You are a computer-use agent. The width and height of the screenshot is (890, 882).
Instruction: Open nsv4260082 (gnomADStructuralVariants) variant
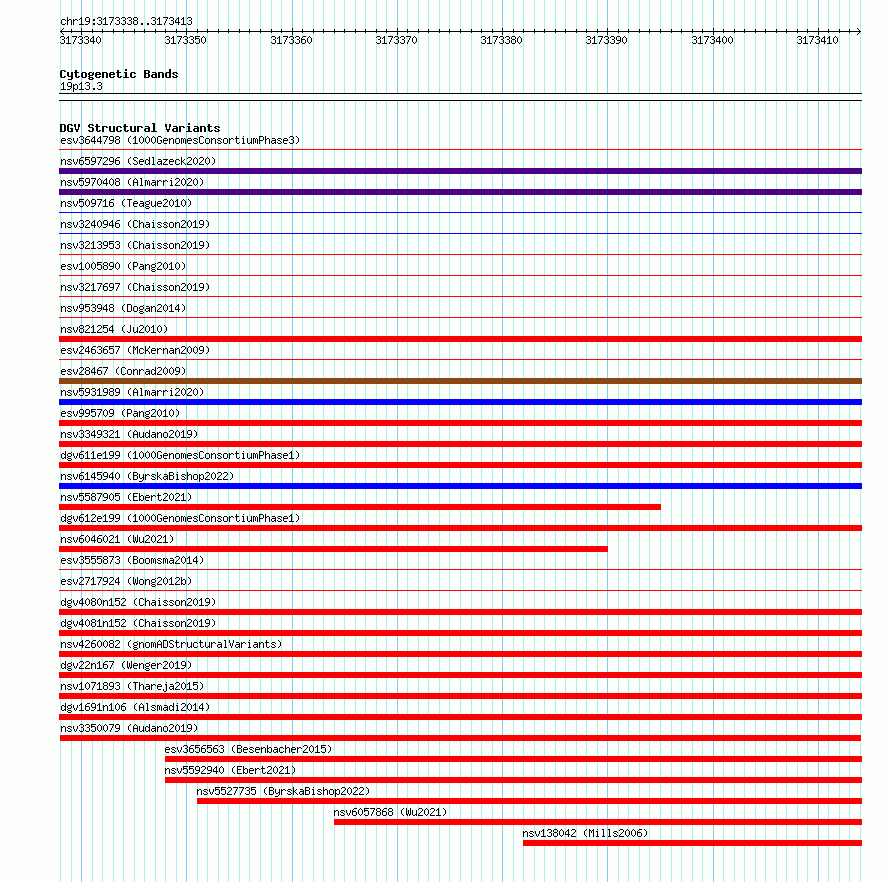click(171, 644)
